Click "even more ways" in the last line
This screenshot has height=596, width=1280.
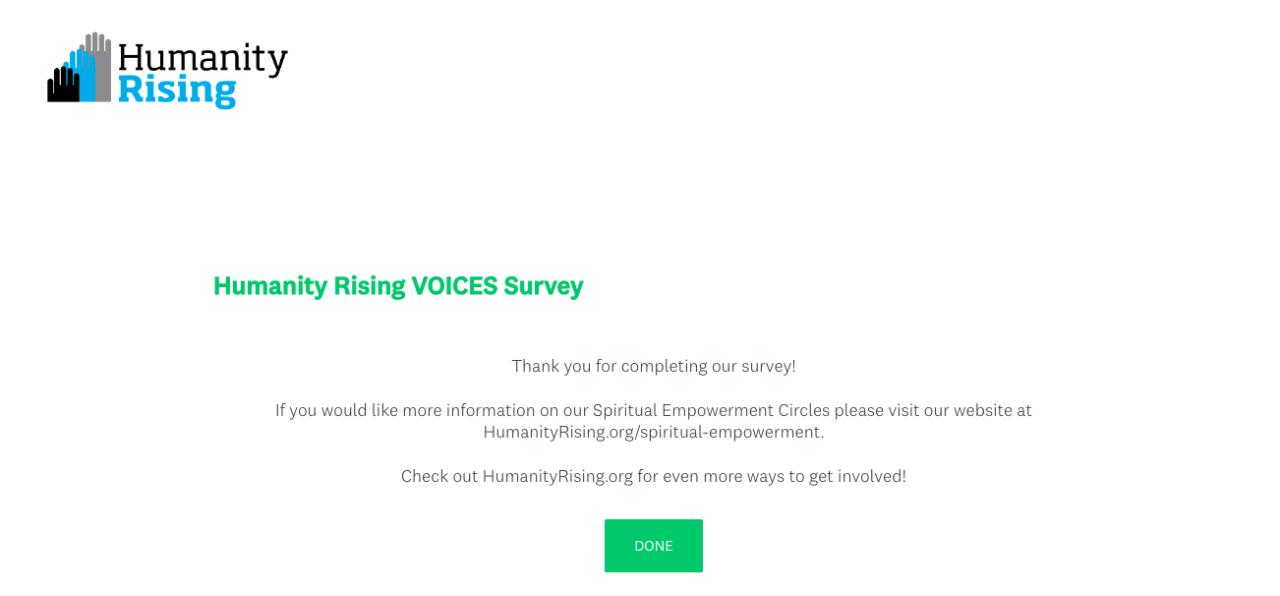tap(723, 476)
